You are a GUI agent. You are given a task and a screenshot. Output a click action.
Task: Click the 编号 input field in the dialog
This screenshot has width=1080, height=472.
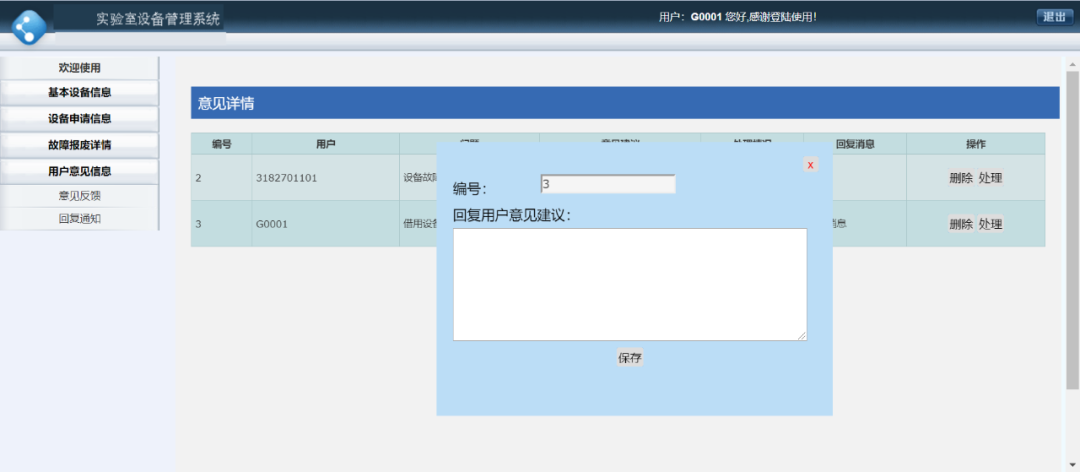[x=608, y=184]
